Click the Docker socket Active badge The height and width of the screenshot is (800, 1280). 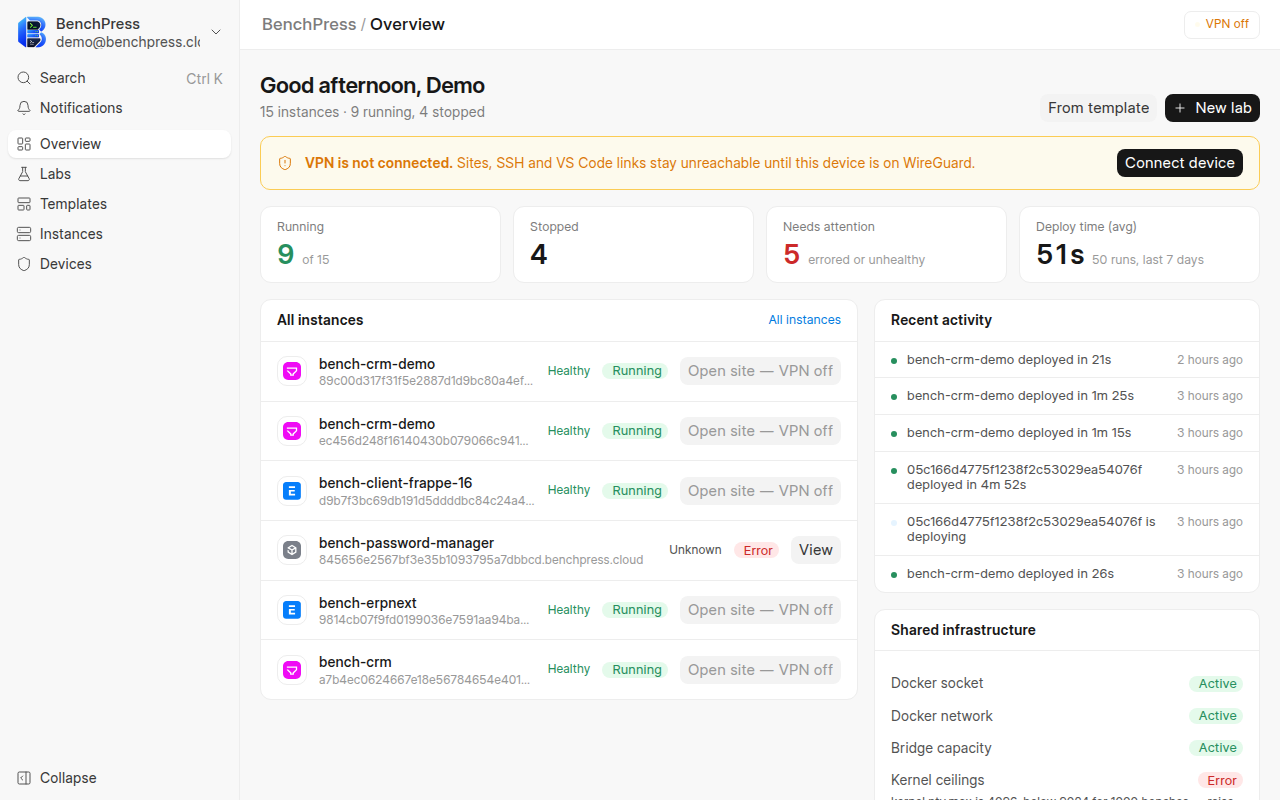pos(1217,684)
